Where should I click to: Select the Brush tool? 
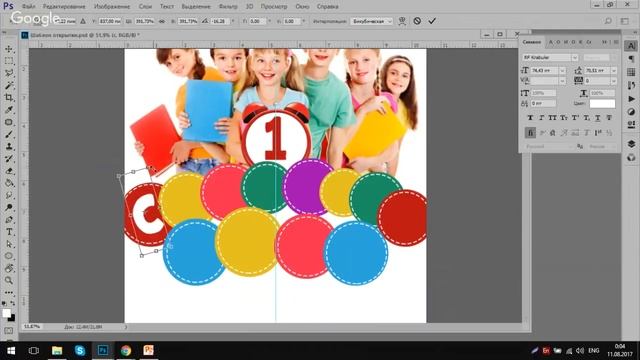[x=9, y=134]
